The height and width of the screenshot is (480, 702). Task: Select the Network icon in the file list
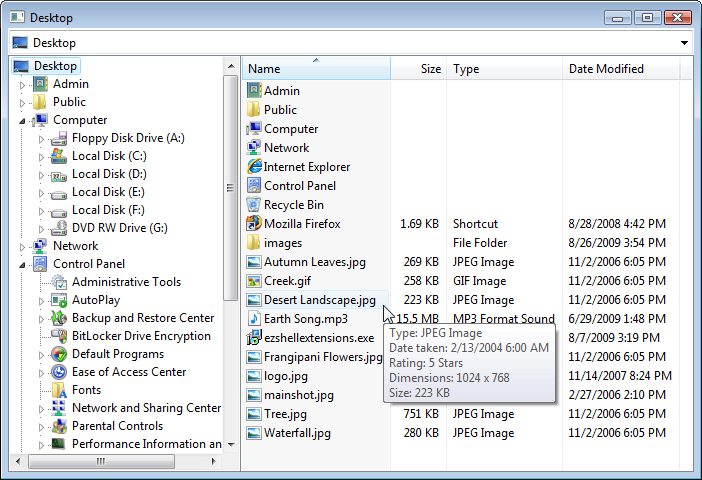click(254, 148)
